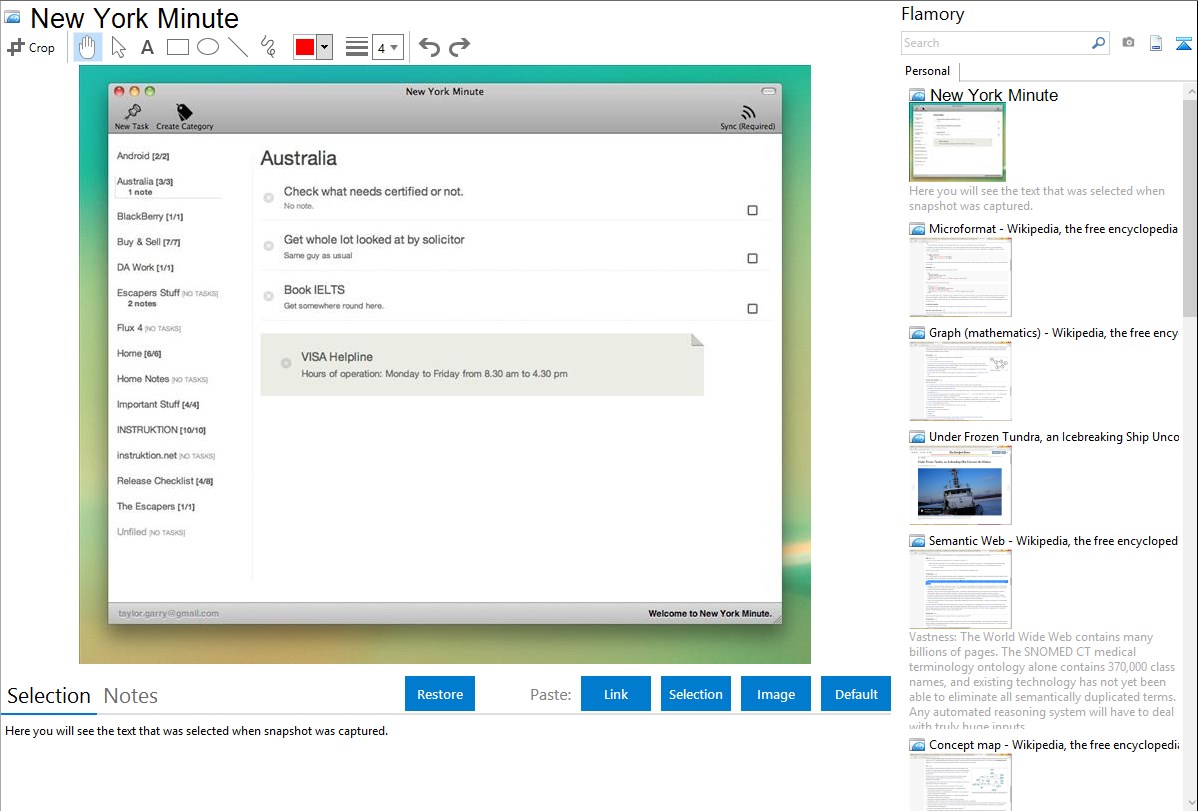This screenshot has height=811, width=1198.
Task: Undo the last annotation
Action: pyautogui.click(x=429, y=47)
